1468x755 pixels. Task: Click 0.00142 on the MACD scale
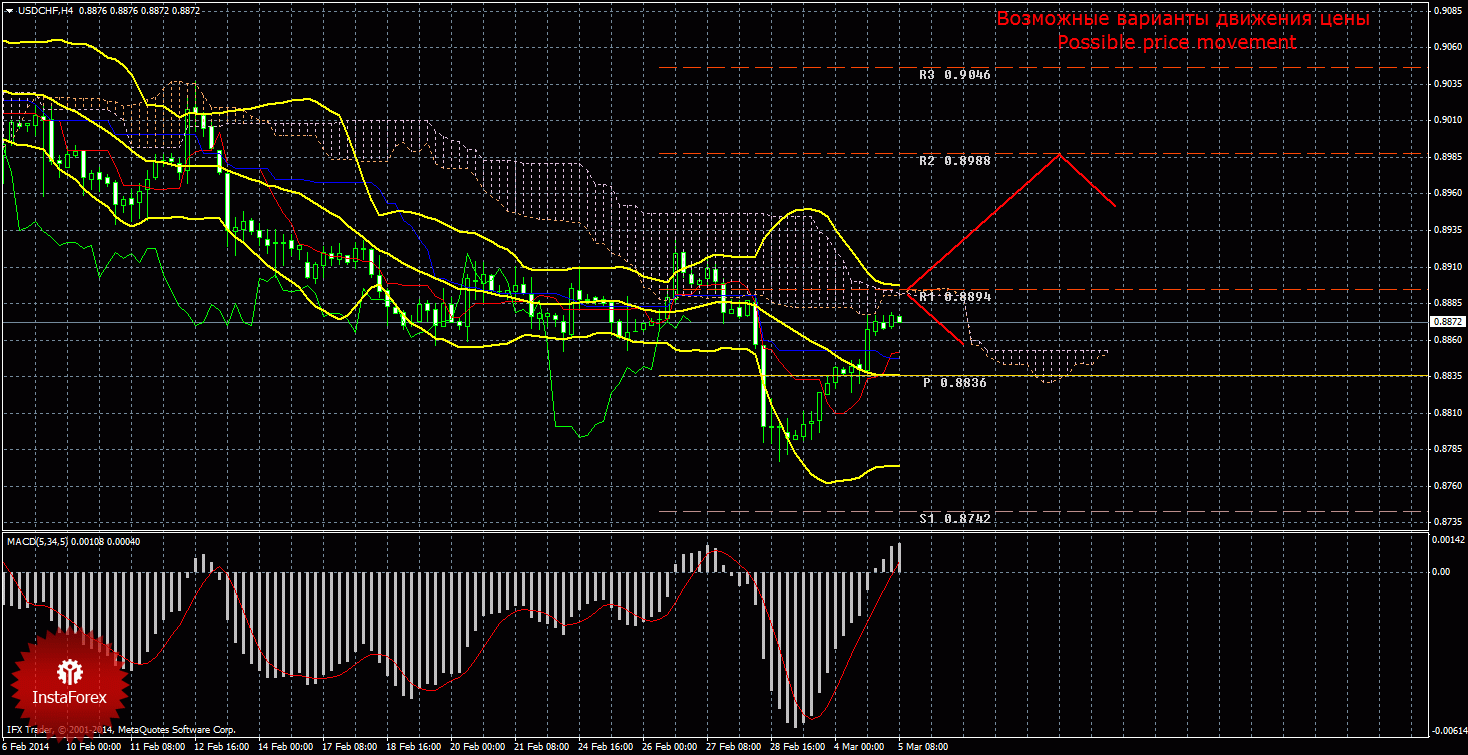point(1447,540)
